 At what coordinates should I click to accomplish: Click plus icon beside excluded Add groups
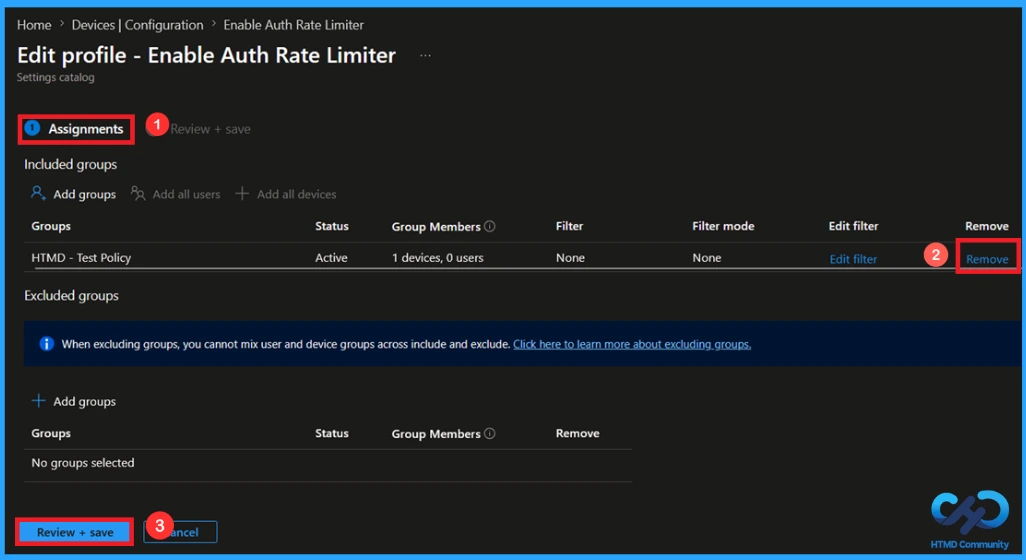click(39, 400)
